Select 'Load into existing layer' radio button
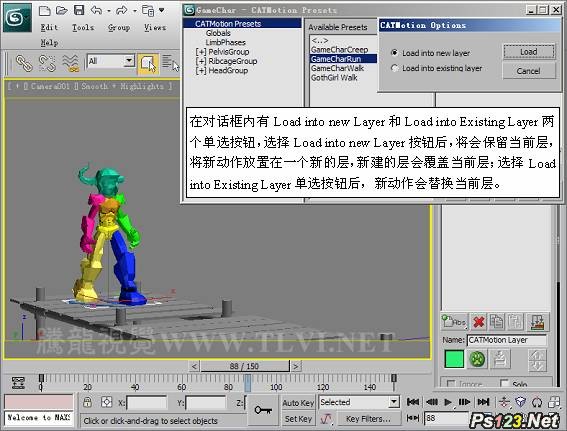Image resolution: width=567 pixels, height=431 pixels. pyautogui.click(x=395, y=68)
